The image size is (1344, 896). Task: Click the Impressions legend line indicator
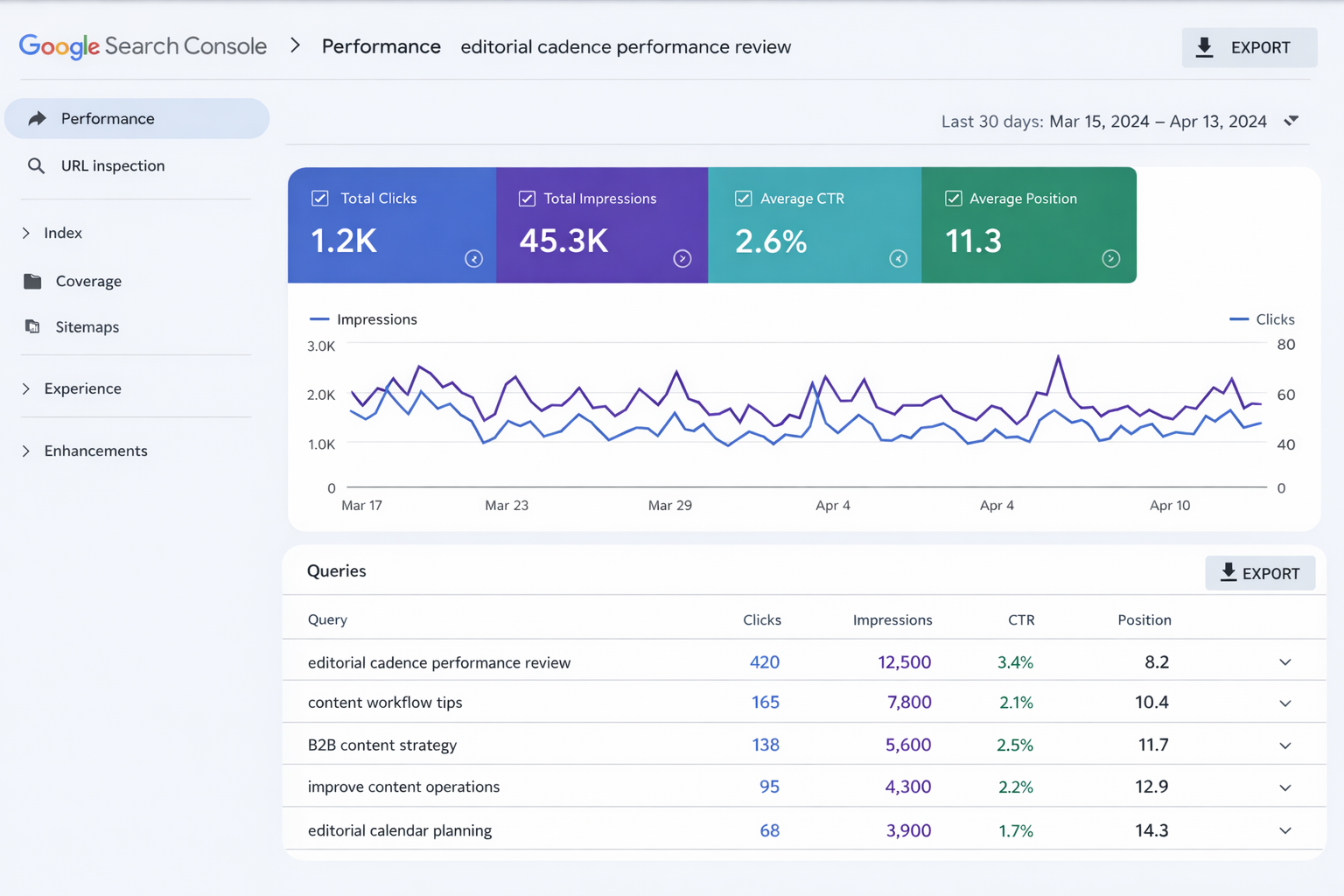tap(319, 319)
